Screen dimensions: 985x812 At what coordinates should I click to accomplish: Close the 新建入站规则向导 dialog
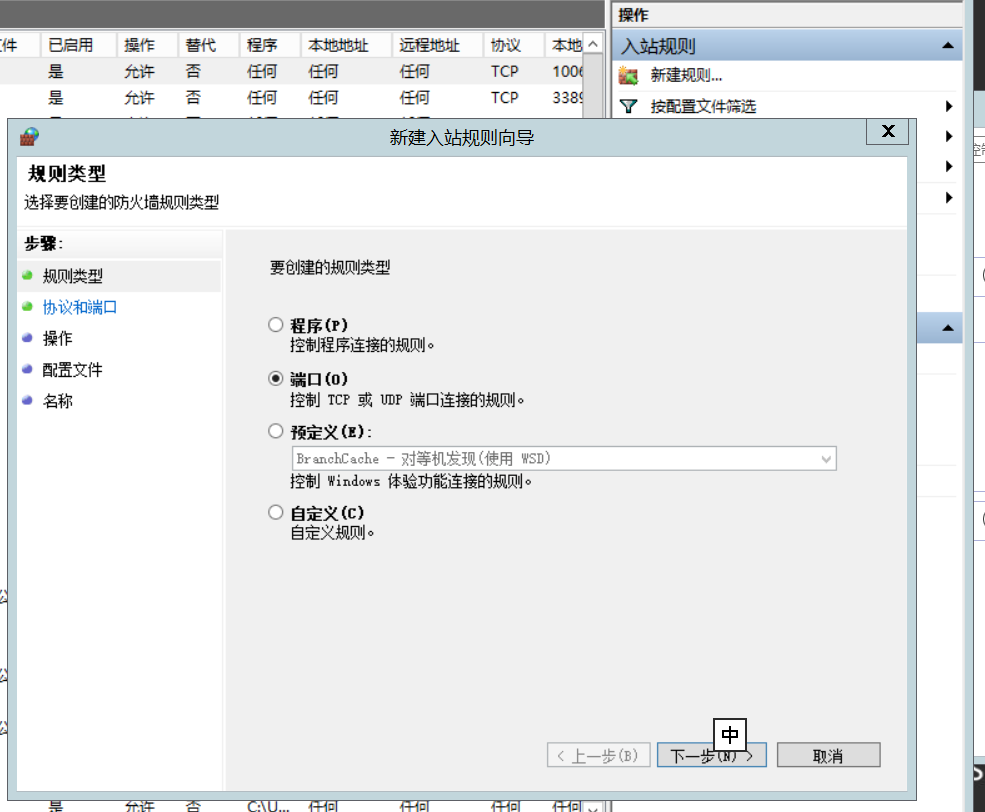click(888, 131)
